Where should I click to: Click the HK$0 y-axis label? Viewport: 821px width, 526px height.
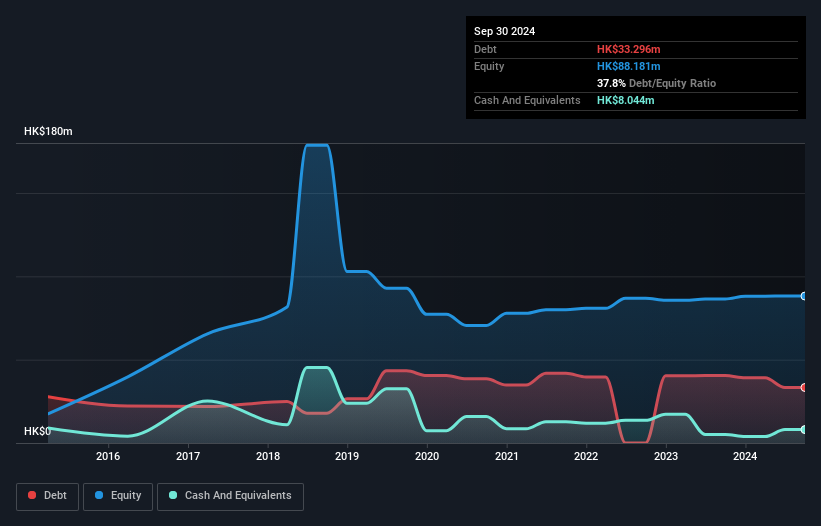pyautogui.click(x=38, y=431)
